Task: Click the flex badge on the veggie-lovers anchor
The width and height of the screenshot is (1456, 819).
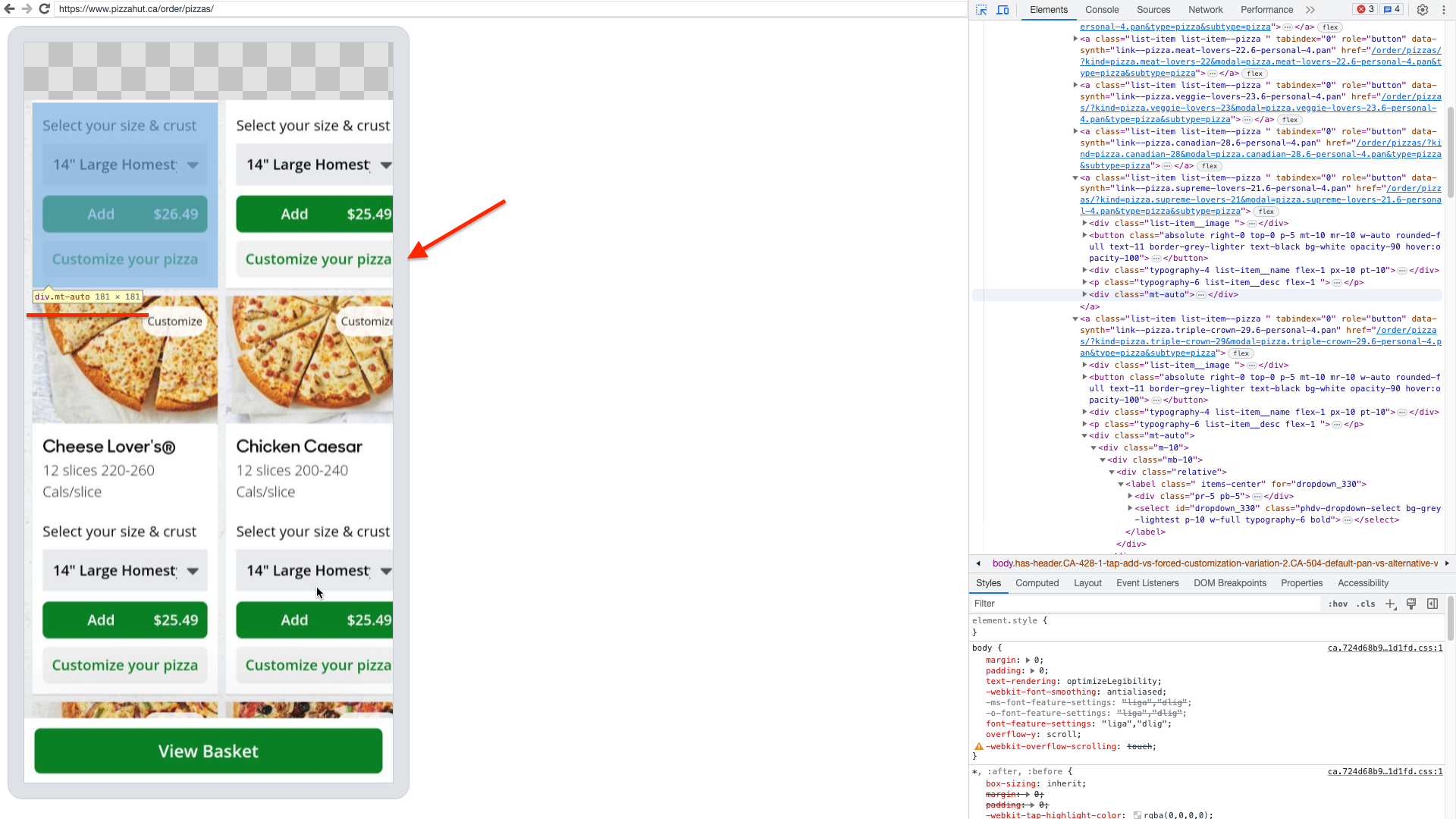Action: coord(1290,120)
